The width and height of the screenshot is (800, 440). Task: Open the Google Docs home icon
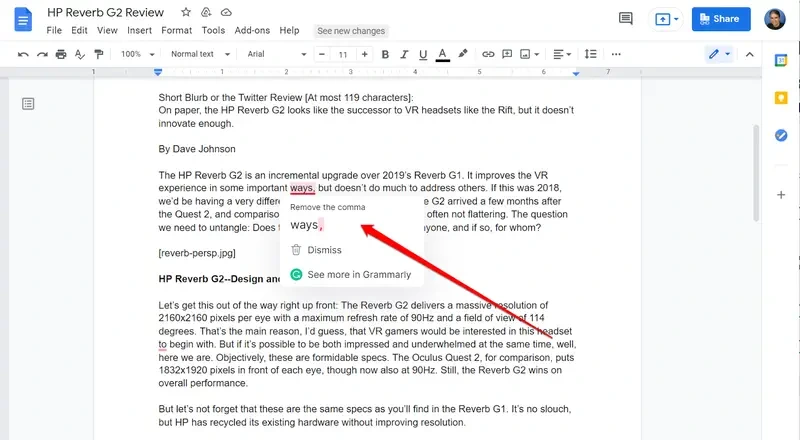(x=23, y=20)
